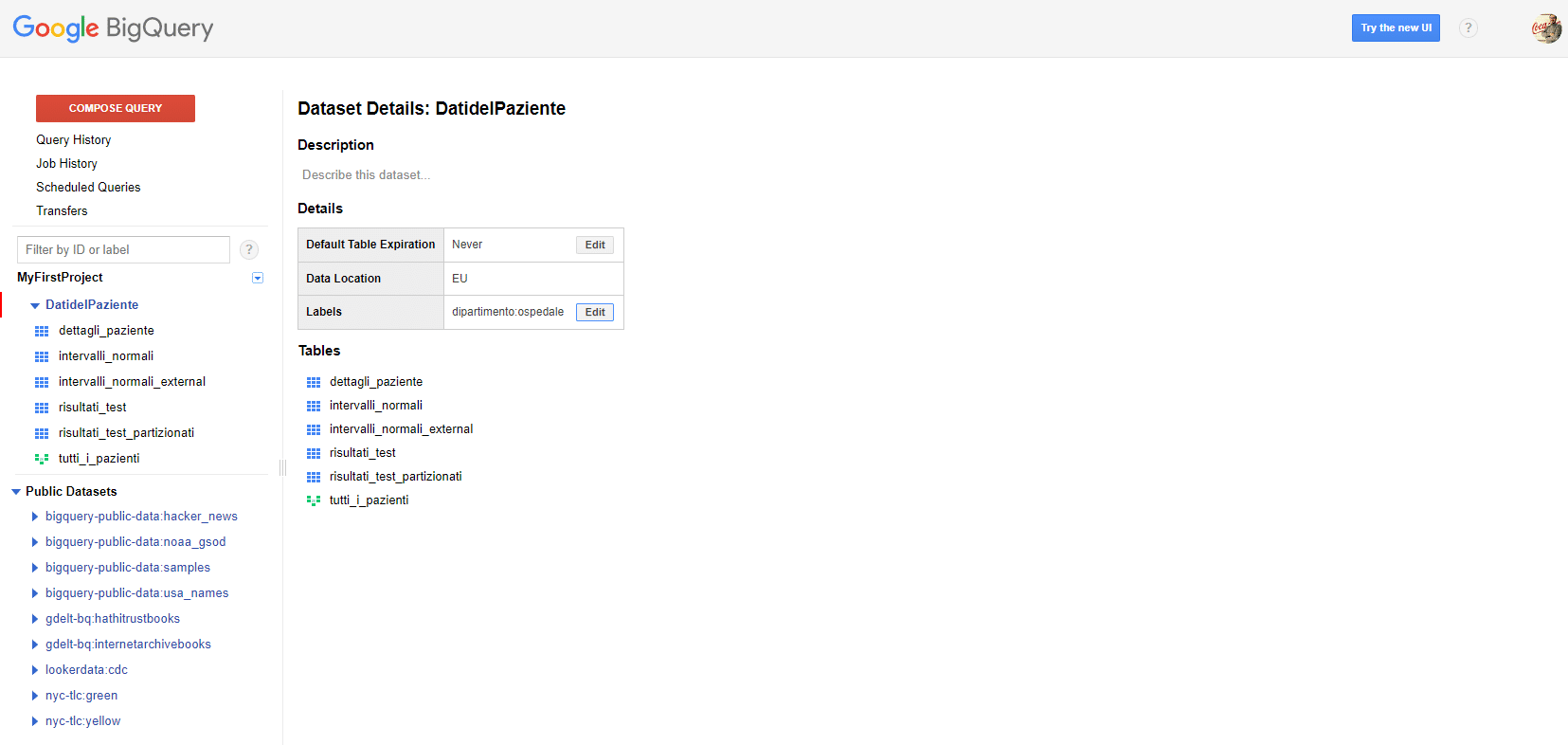Open risultati_test table from sidebar

[92, 407]
